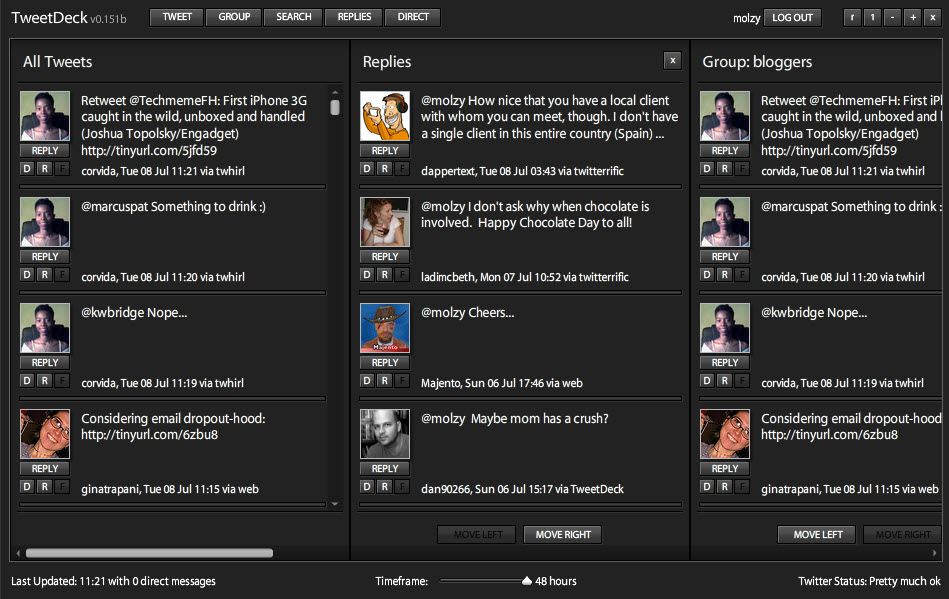Click the All Tweets vertical scrollbar thumb
Image resolution: width=949 pixels, height=599 pixels.
pos(335,107)
